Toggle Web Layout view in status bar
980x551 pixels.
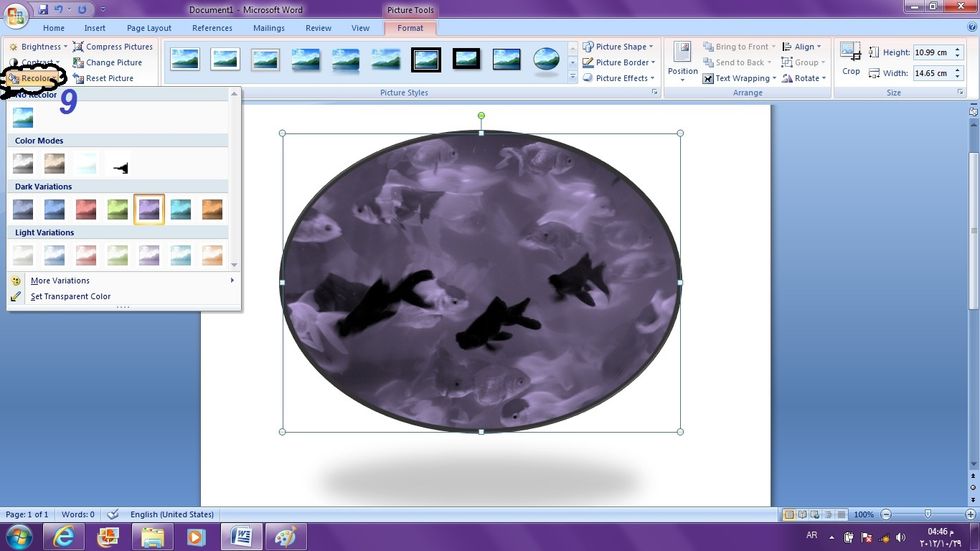(816, 514)
